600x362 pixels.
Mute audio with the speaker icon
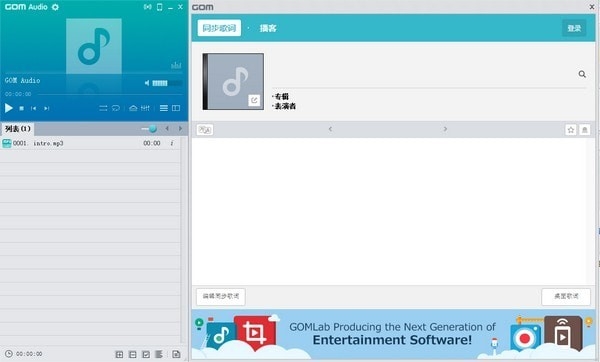pos(147,83)
